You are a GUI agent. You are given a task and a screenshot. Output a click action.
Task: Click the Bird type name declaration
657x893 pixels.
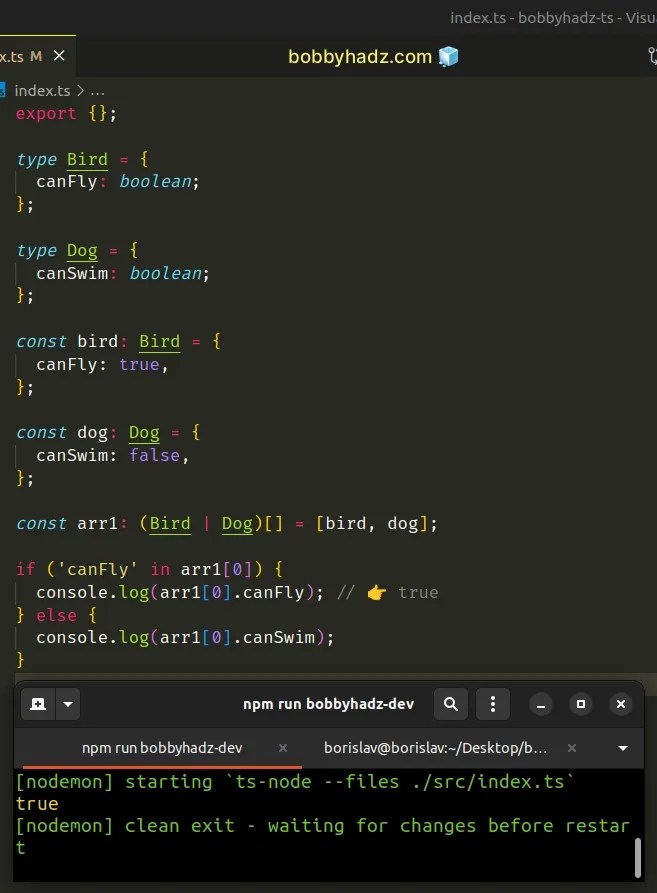point(87,159)
